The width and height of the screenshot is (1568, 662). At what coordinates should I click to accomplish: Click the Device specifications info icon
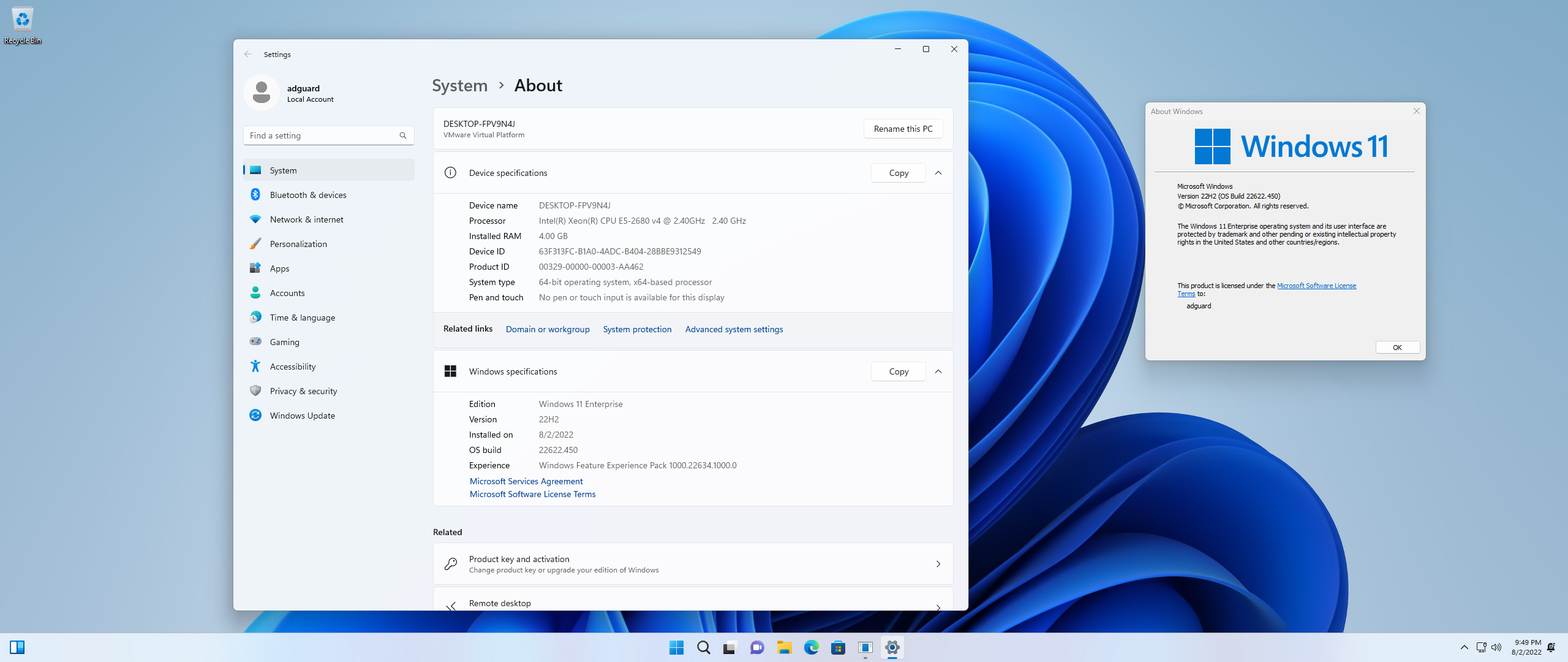pyautogui.click(x=450, y=173)
